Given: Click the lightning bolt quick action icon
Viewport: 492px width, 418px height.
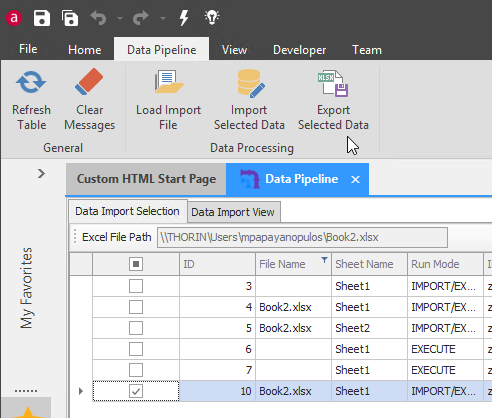Looking at the screenshot, I should pos(184,18).
